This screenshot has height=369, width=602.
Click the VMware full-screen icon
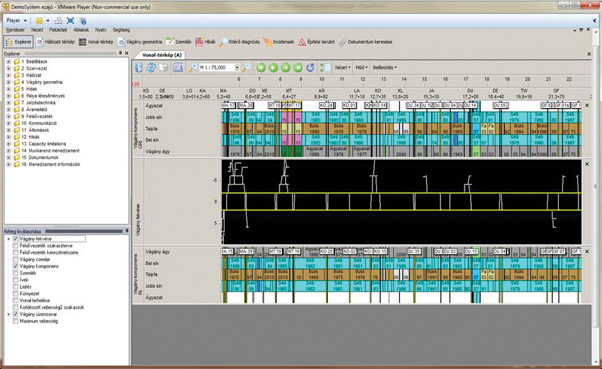(x=70, y=21)
